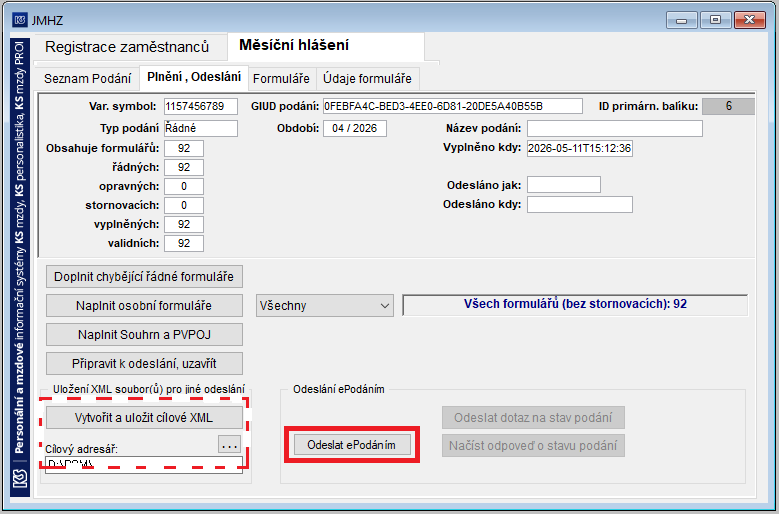This screenshot has width=779, height=514.
Task: Select the Plnění, Odeslání subtab
Action: point(194,77)
